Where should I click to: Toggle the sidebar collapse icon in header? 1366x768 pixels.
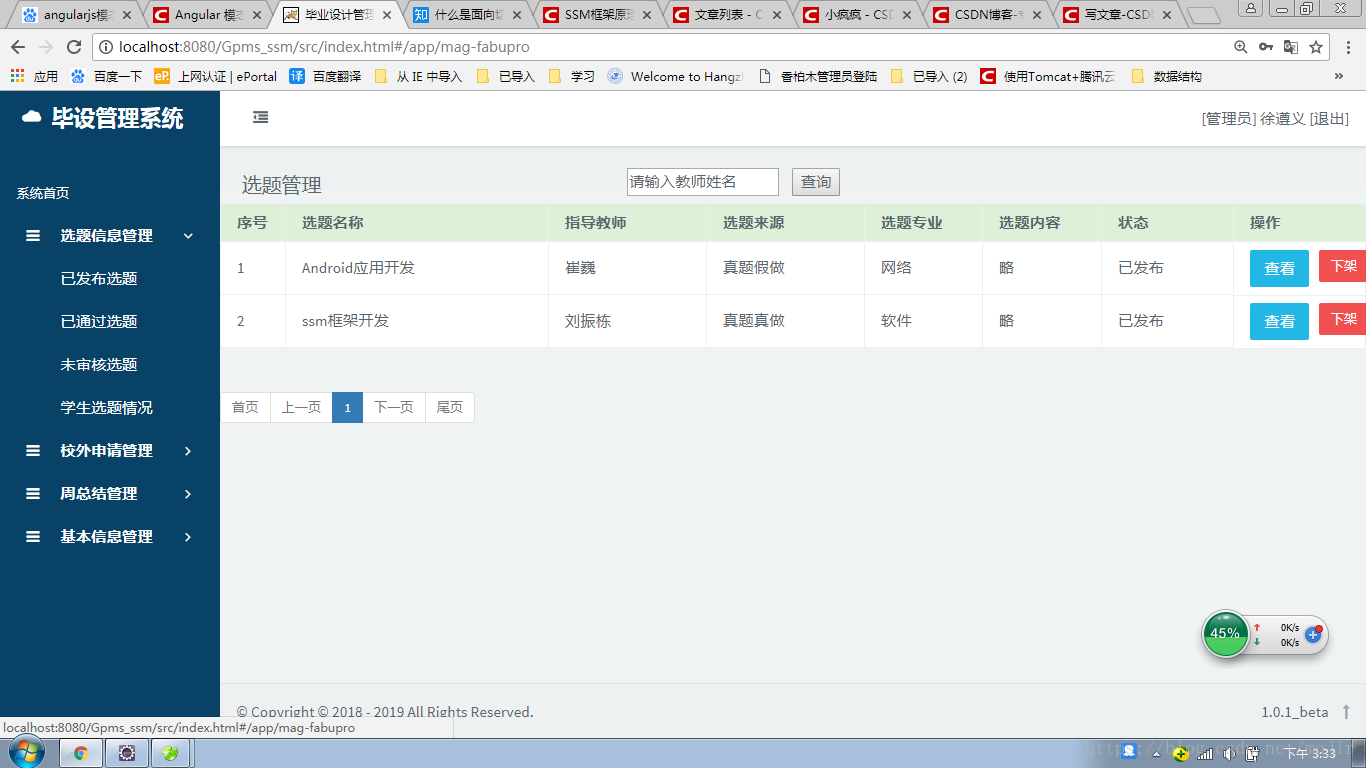tap(260, 117)
